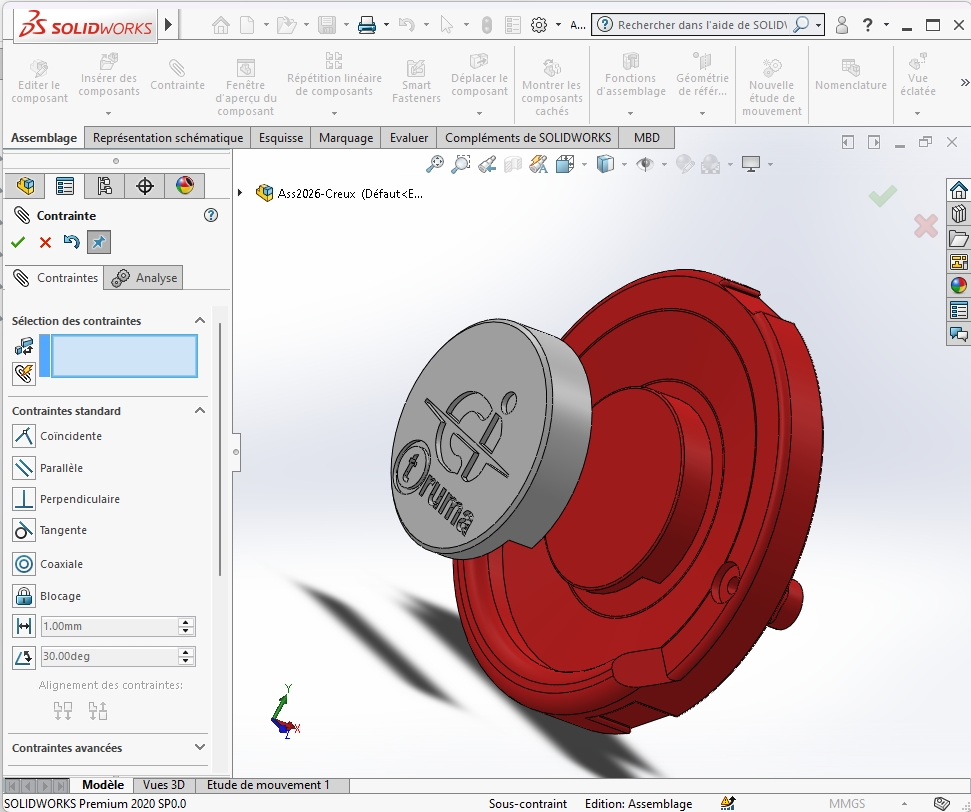
Task: Click the Parallèle mate icon
Action: pyautogui.click(x=24, y=468)
